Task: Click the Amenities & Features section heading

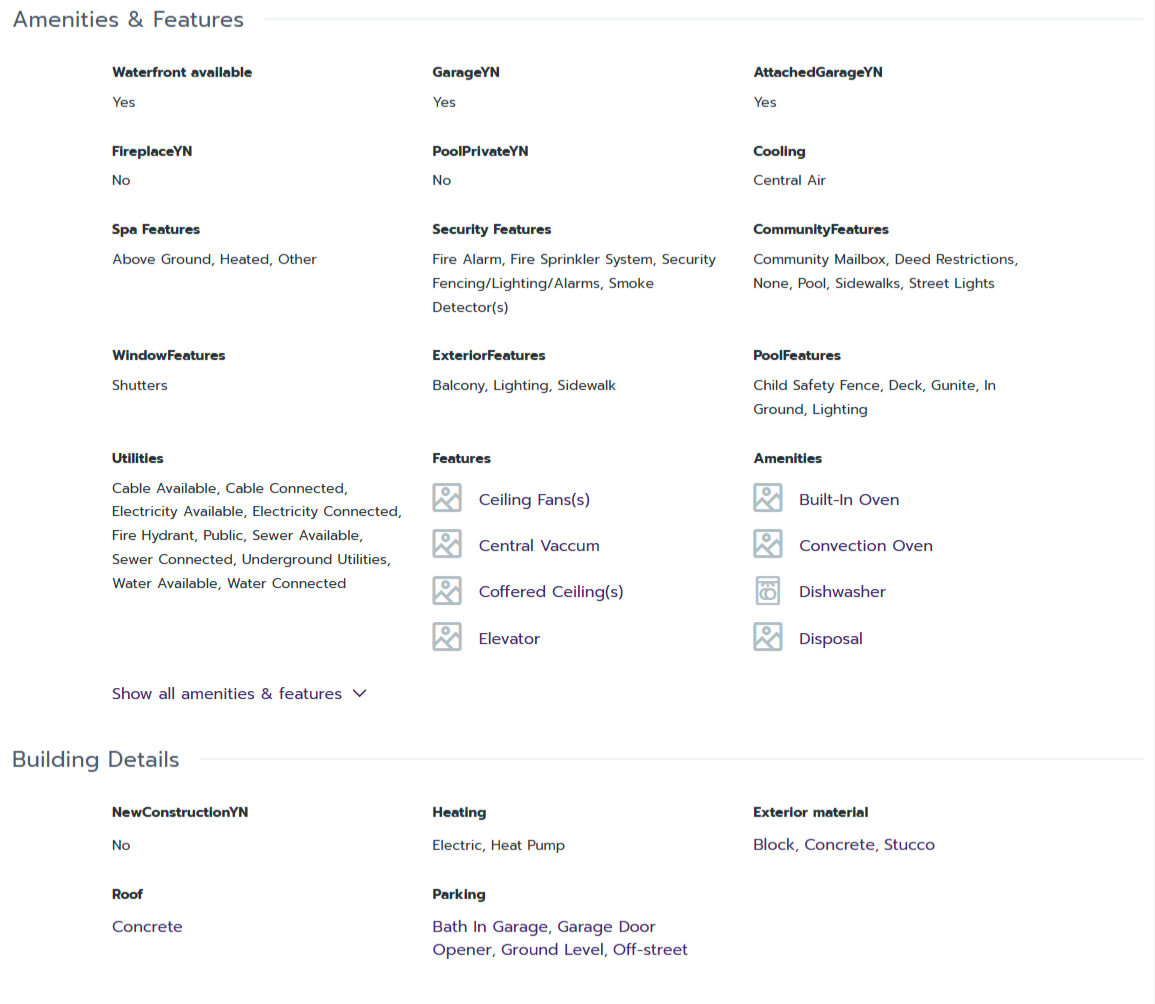Action: (x=128, y=20)
